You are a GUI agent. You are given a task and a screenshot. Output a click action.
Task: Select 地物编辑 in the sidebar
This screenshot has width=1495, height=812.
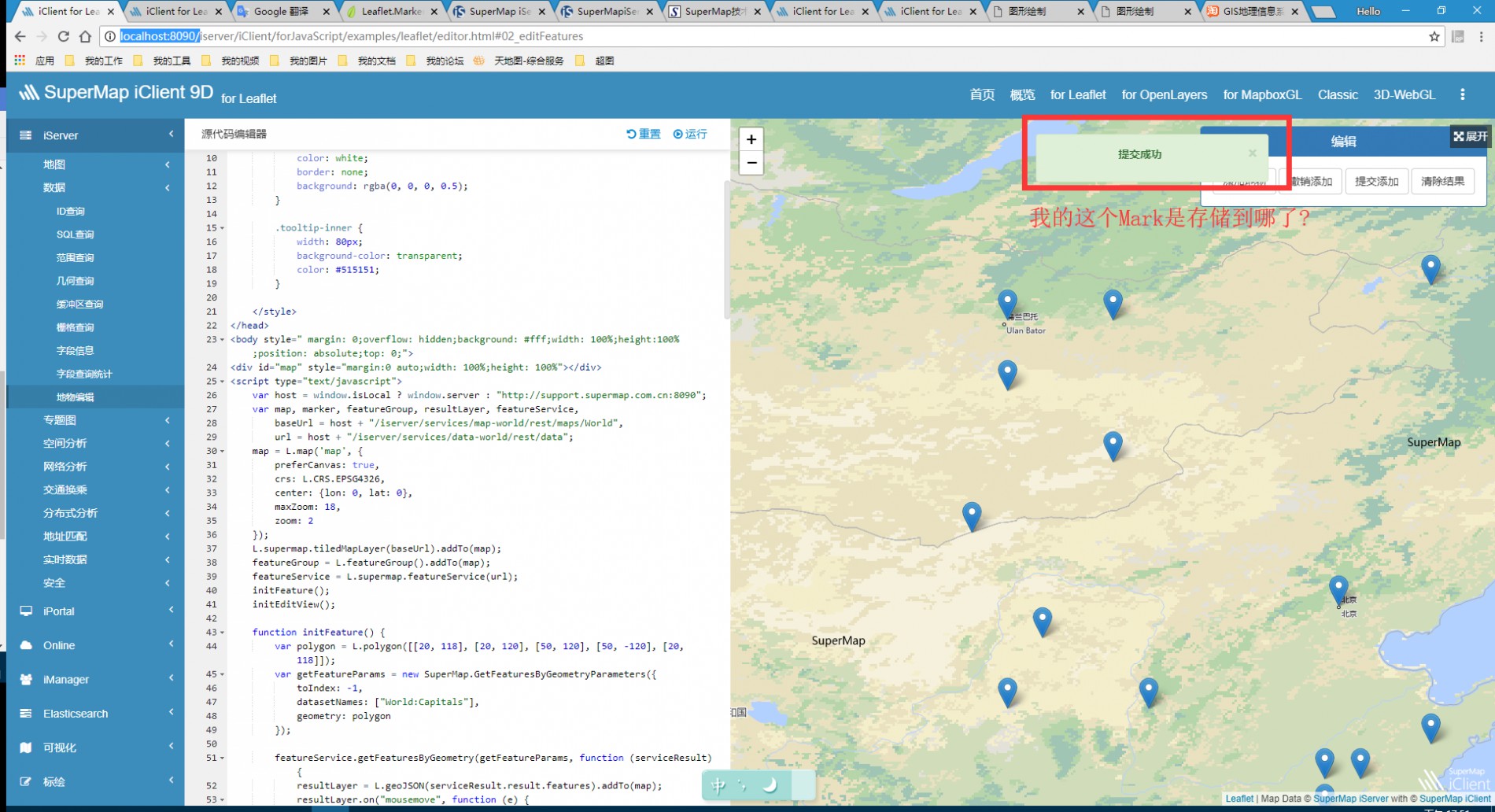(x=75, y=397)
